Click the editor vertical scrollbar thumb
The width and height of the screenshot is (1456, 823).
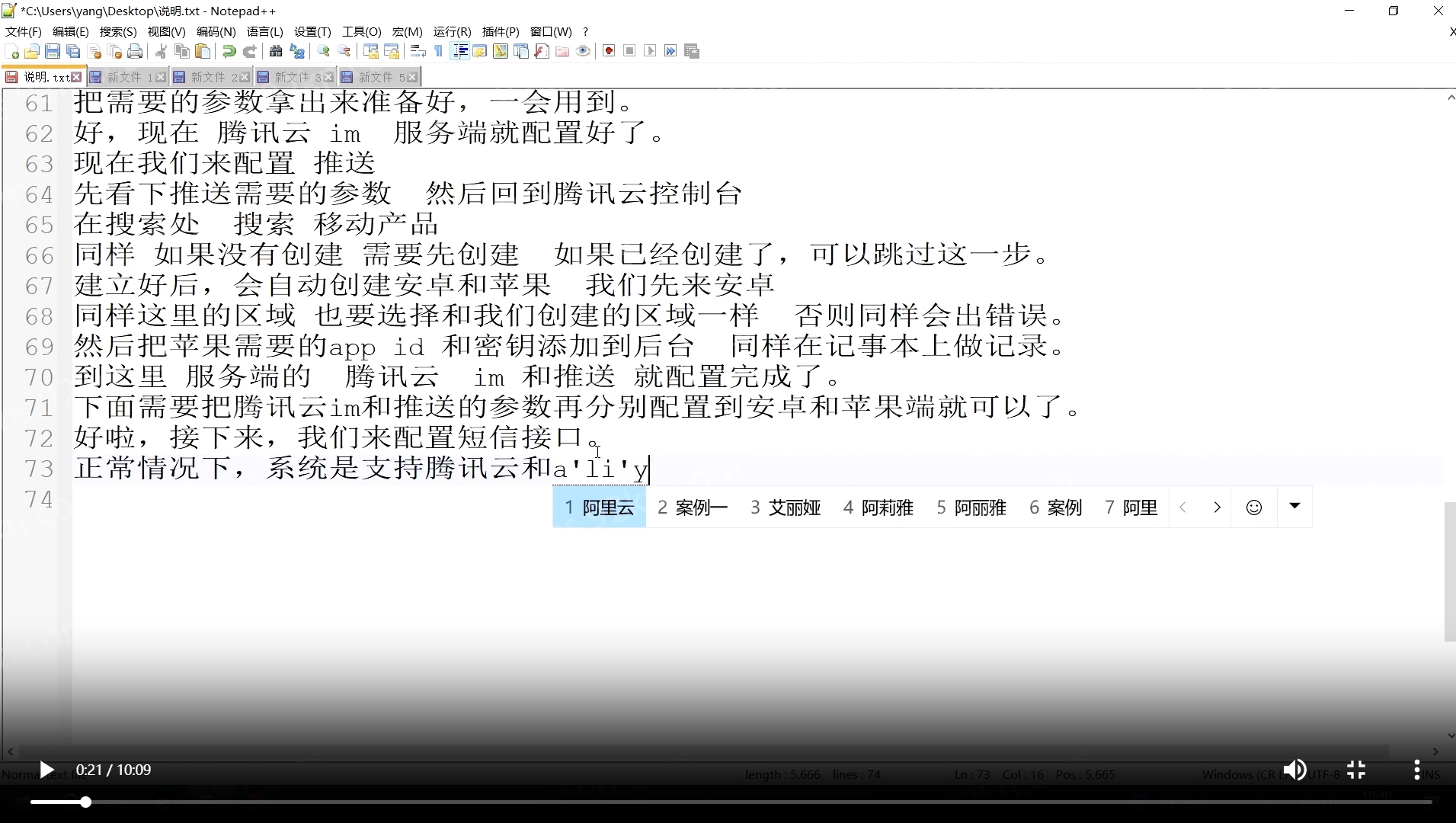point(1450,572)
